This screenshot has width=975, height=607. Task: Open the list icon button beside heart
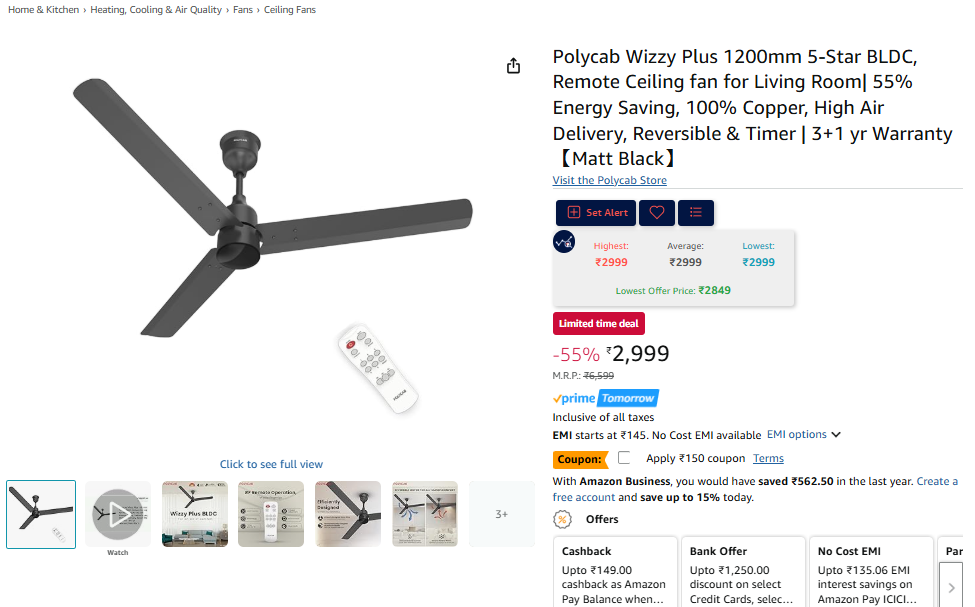[696, 213]
